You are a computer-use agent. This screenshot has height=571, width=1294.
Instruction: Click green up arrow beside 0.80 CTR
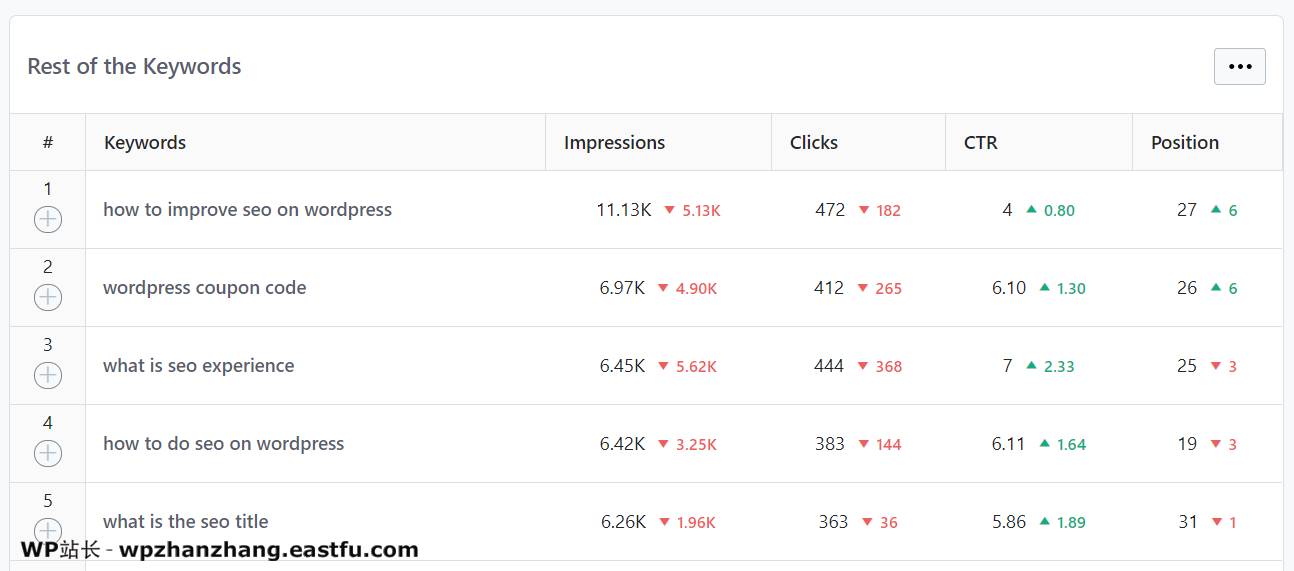[x=1031, y=209]
